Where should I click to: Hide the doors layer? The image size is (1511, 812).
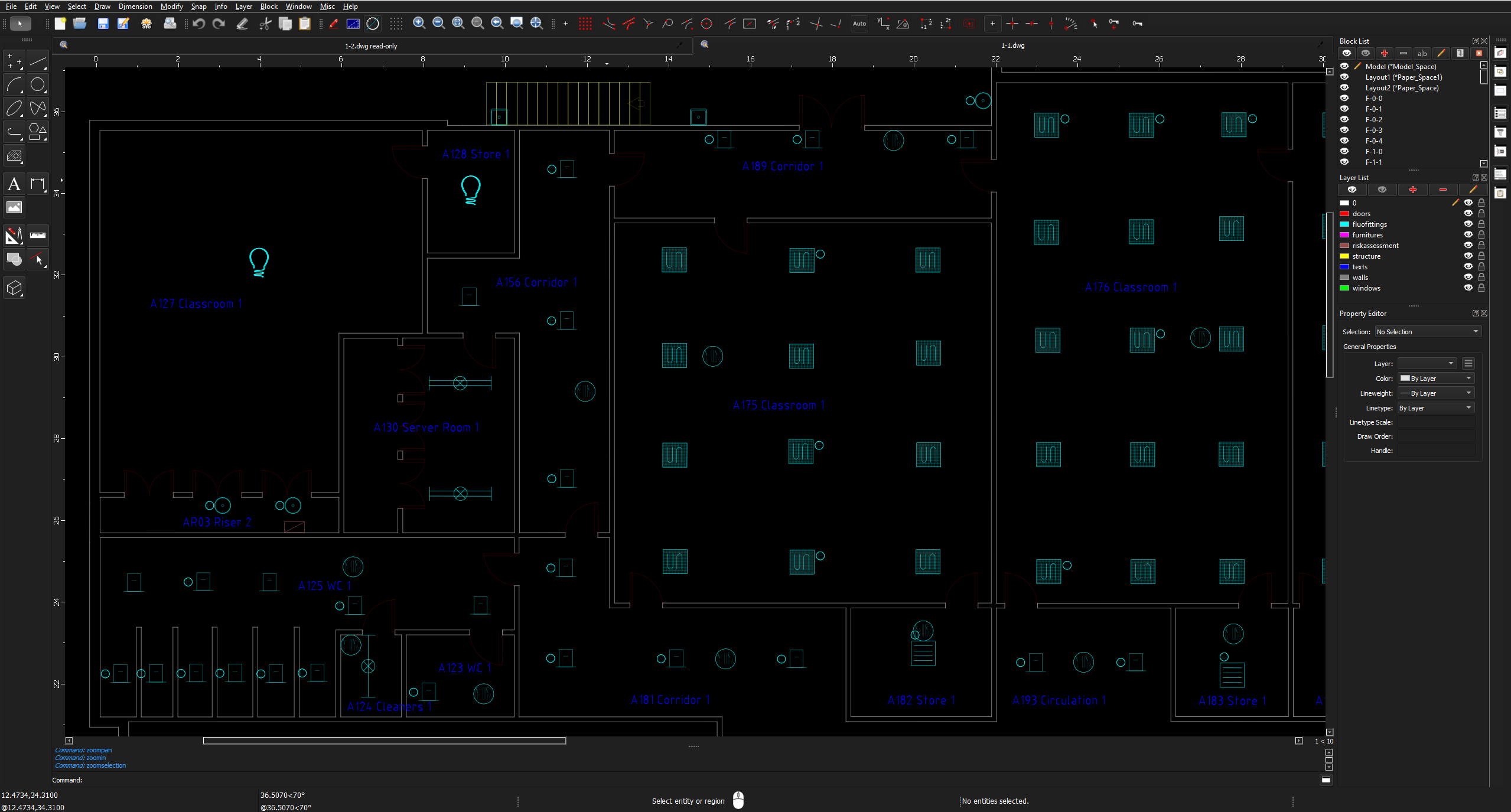(x=1468, y=214)
